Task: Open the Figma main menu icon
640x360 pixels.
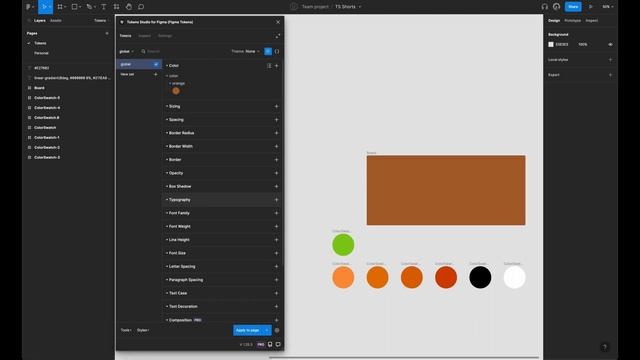Action: [x=29, y=7]
